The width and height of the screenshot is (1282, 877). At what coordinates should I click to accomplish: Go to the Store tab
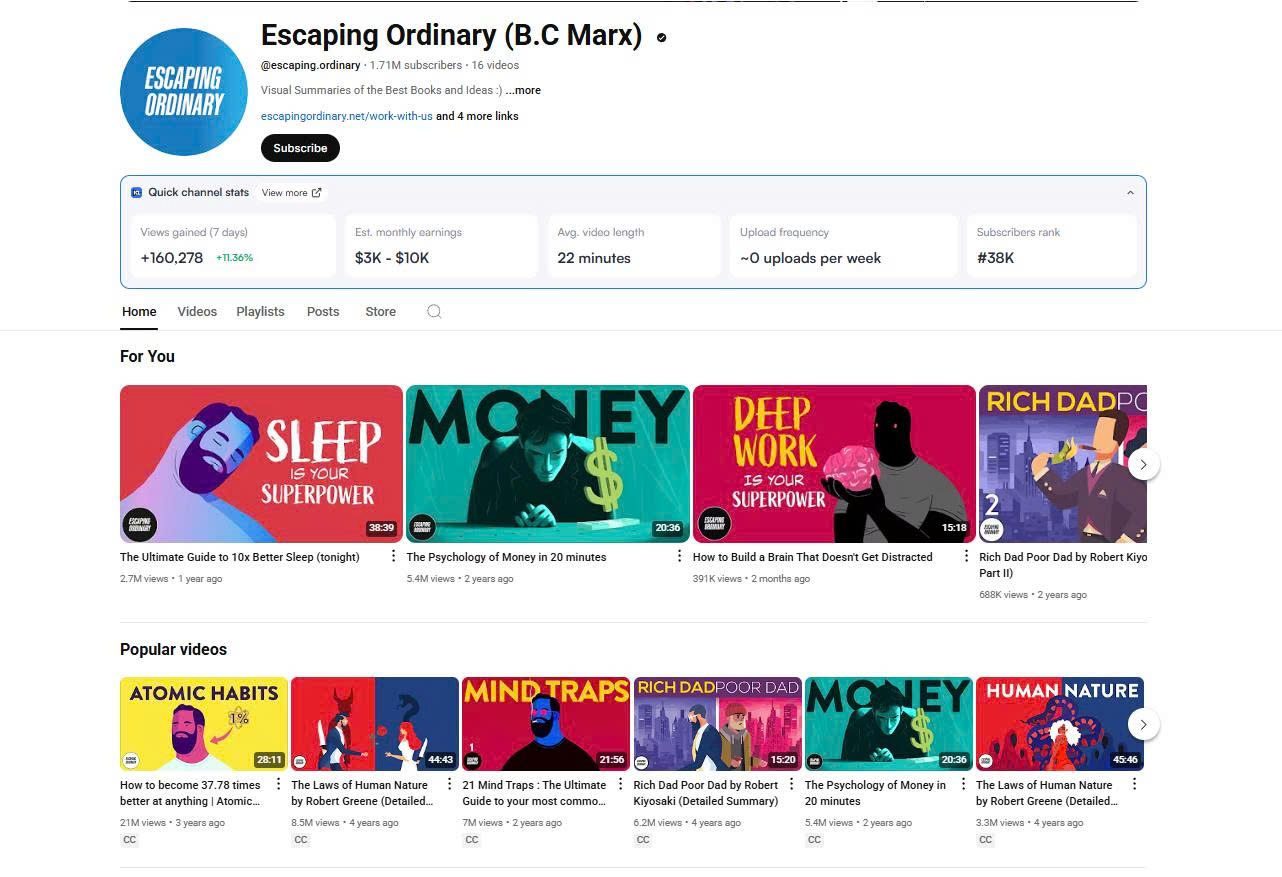(380, 311)
